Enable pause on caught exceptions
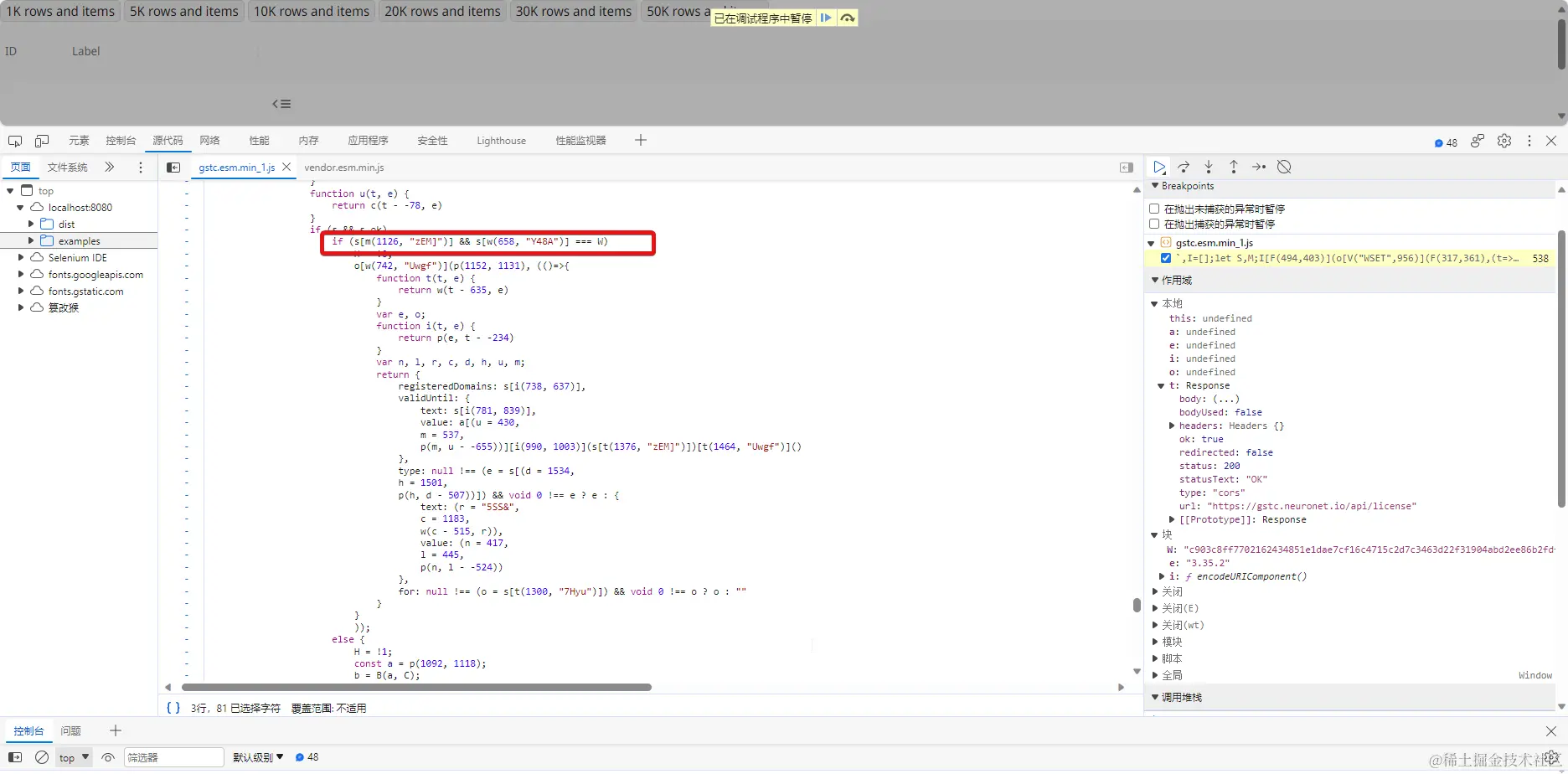The image size is (1568, 774). [x=1154, y=224]
